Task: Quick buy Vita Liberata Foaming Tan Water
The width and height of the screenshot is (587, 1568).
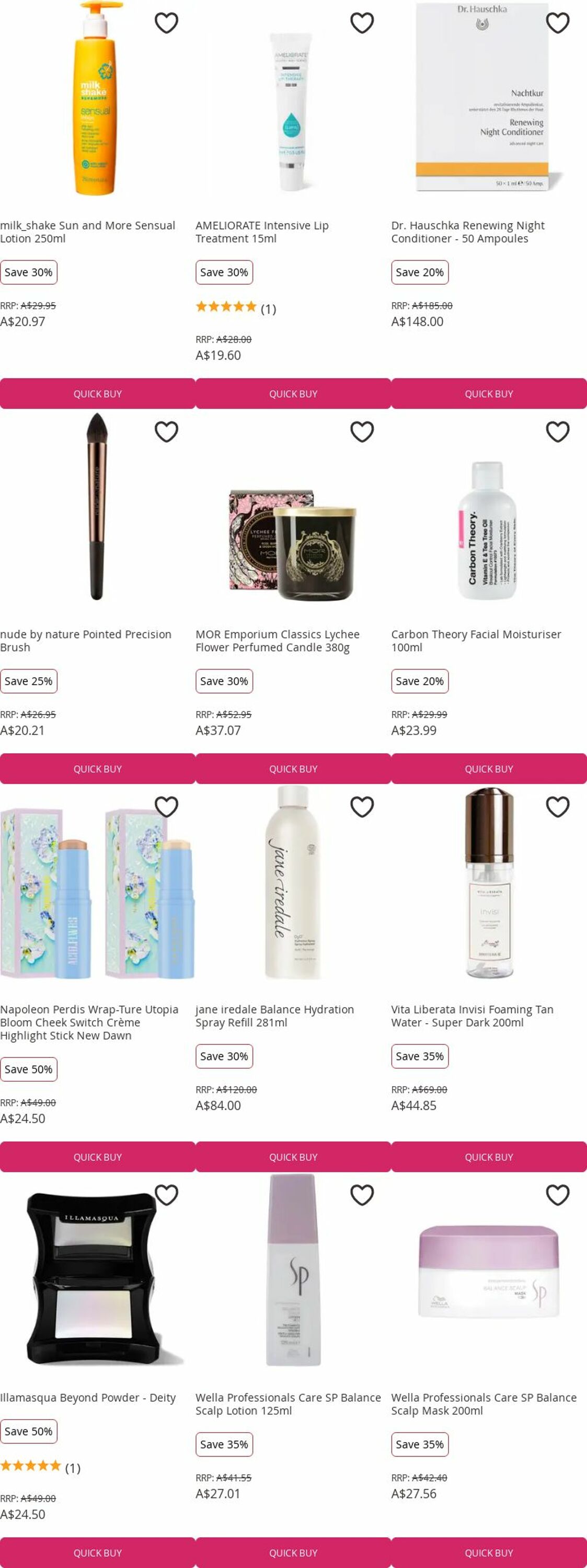Action: [x=489, y=1157]
